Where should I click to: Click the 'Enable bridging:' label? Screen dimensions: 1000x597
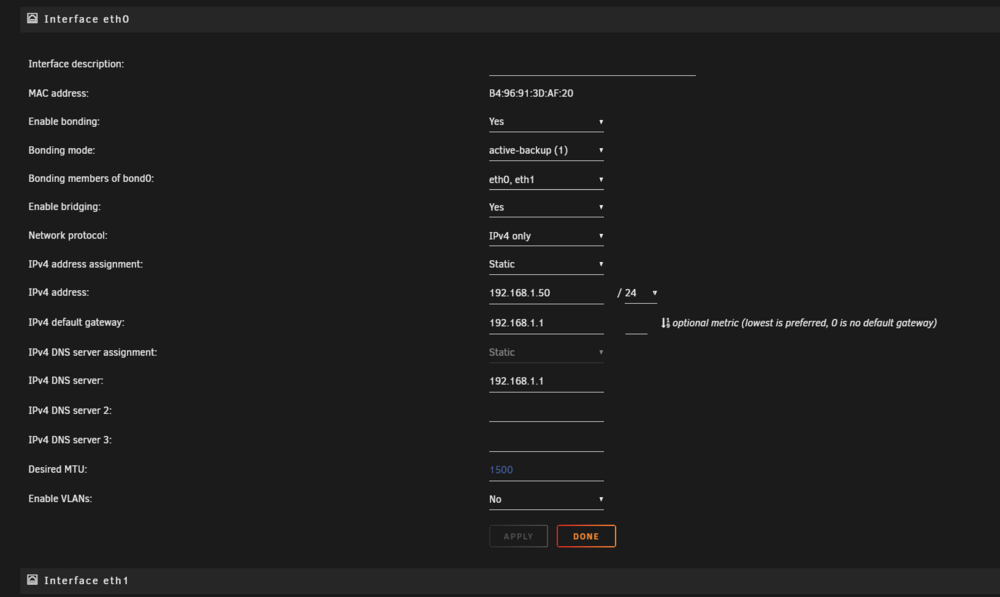click(x=64, y=207)
